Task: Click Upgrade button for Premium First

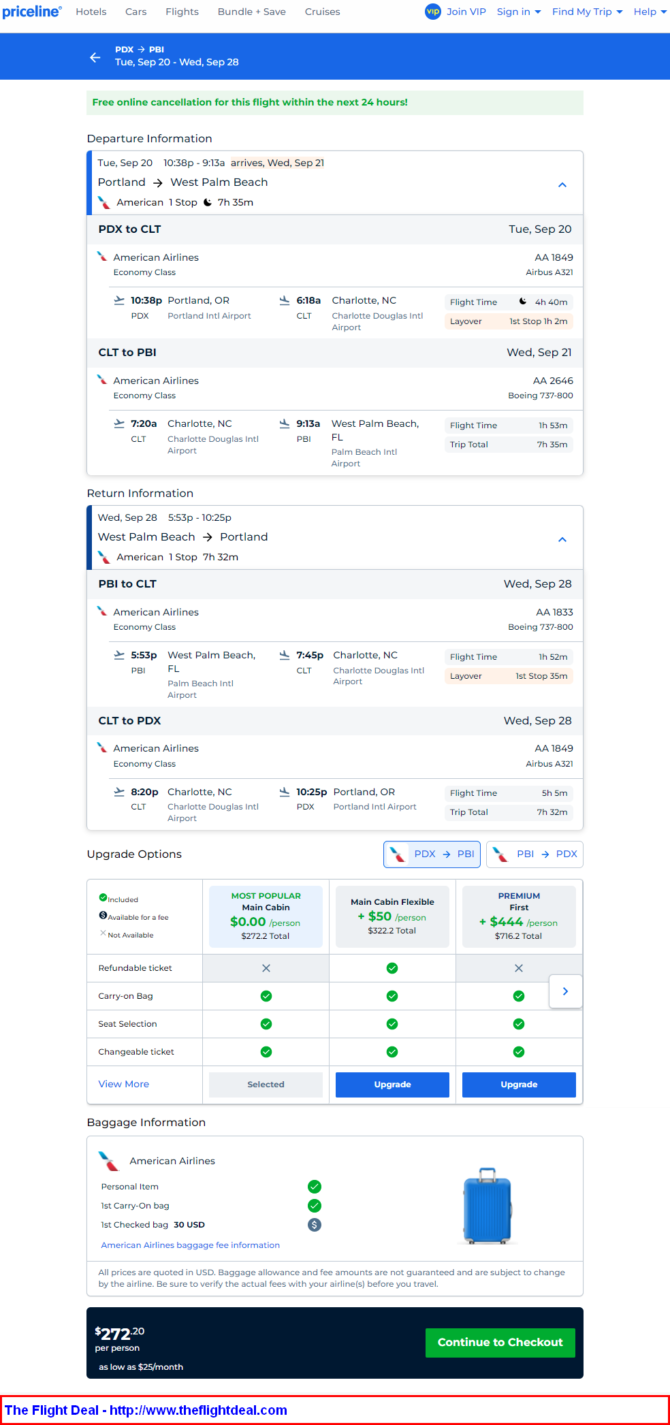Action: pyautogui.click(x=518, y=1084)
